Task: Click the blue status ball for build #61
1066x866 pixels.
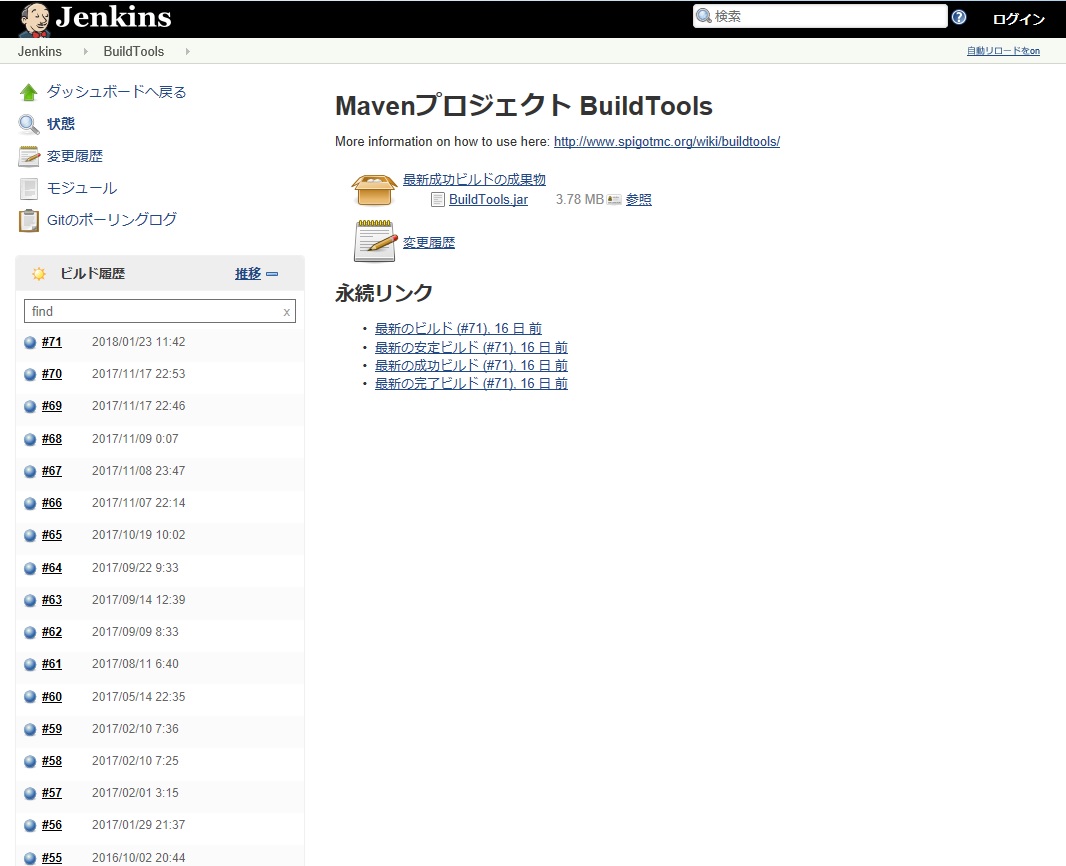Action: (30, 664)
